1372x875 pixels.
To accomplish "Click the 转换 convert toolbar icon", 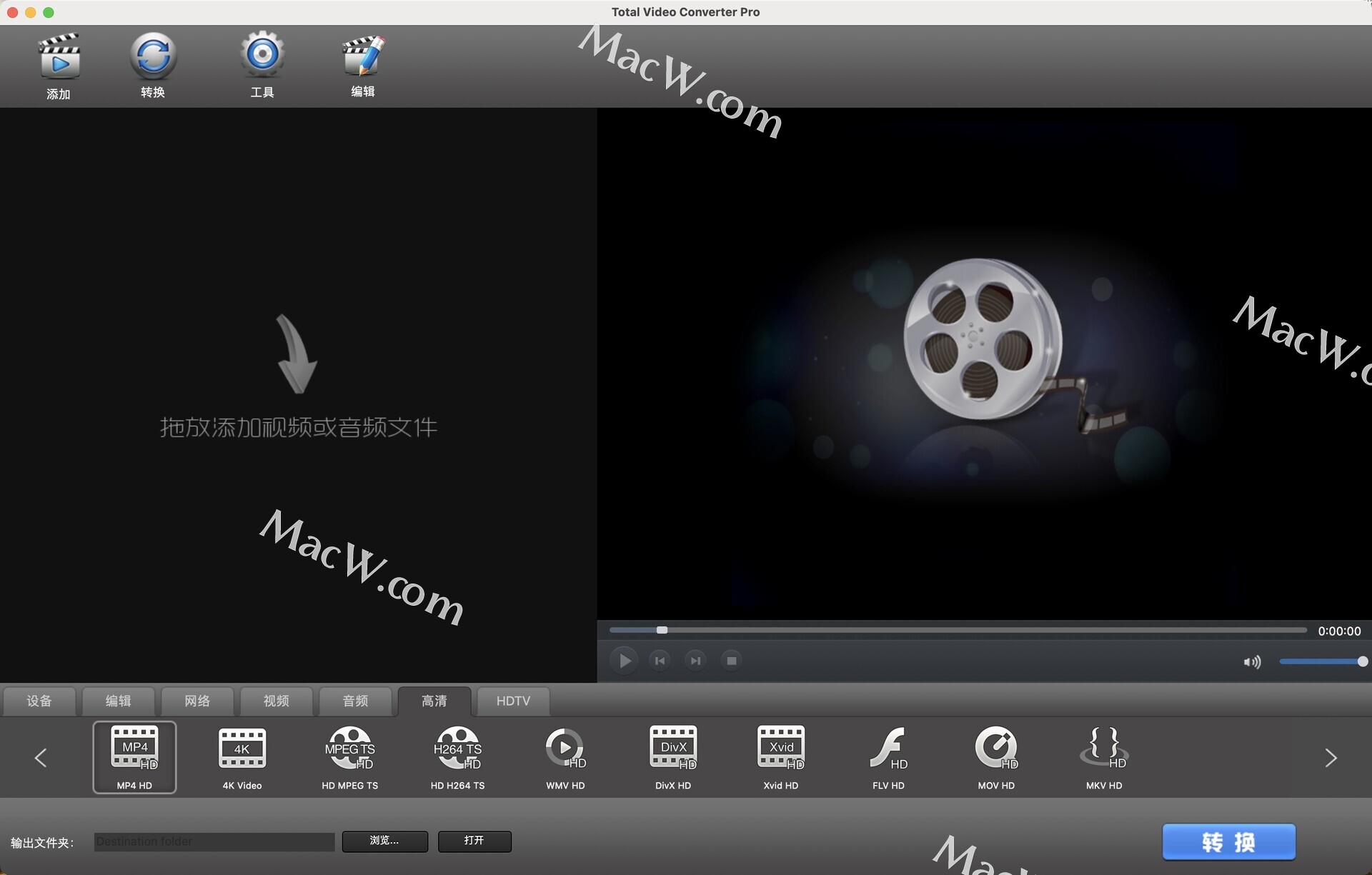I will click(153, 56).
